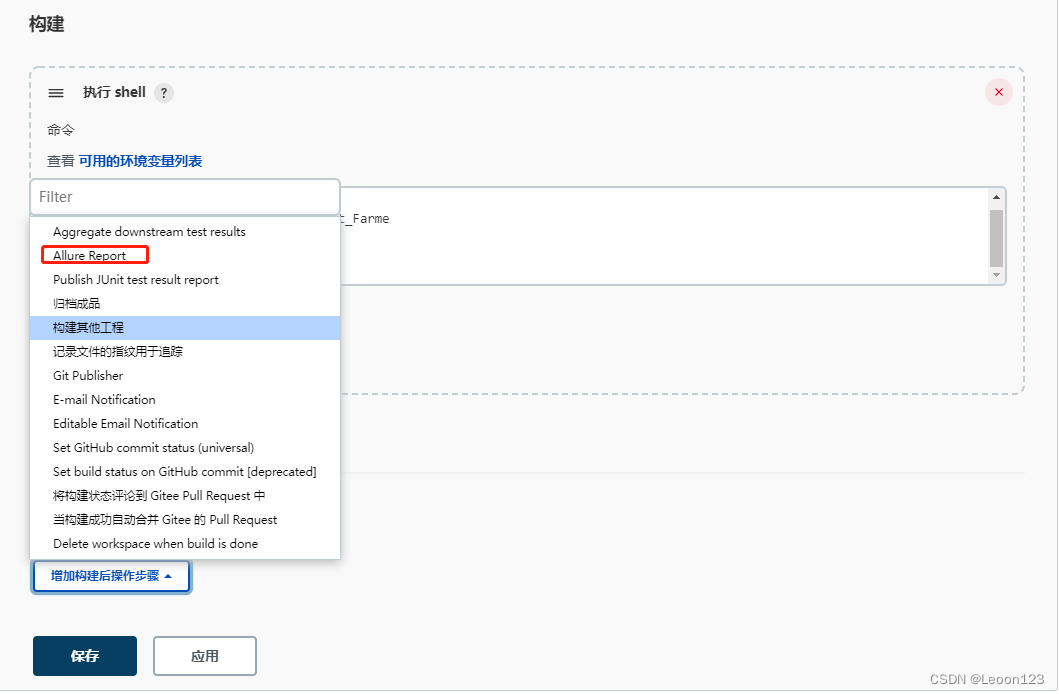Click the drag handle of 执行 shell step

tap(56, 93)
